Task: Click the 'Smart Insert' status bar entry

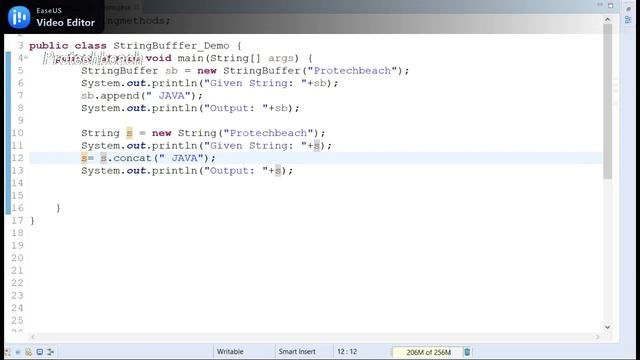Action: 297,351
